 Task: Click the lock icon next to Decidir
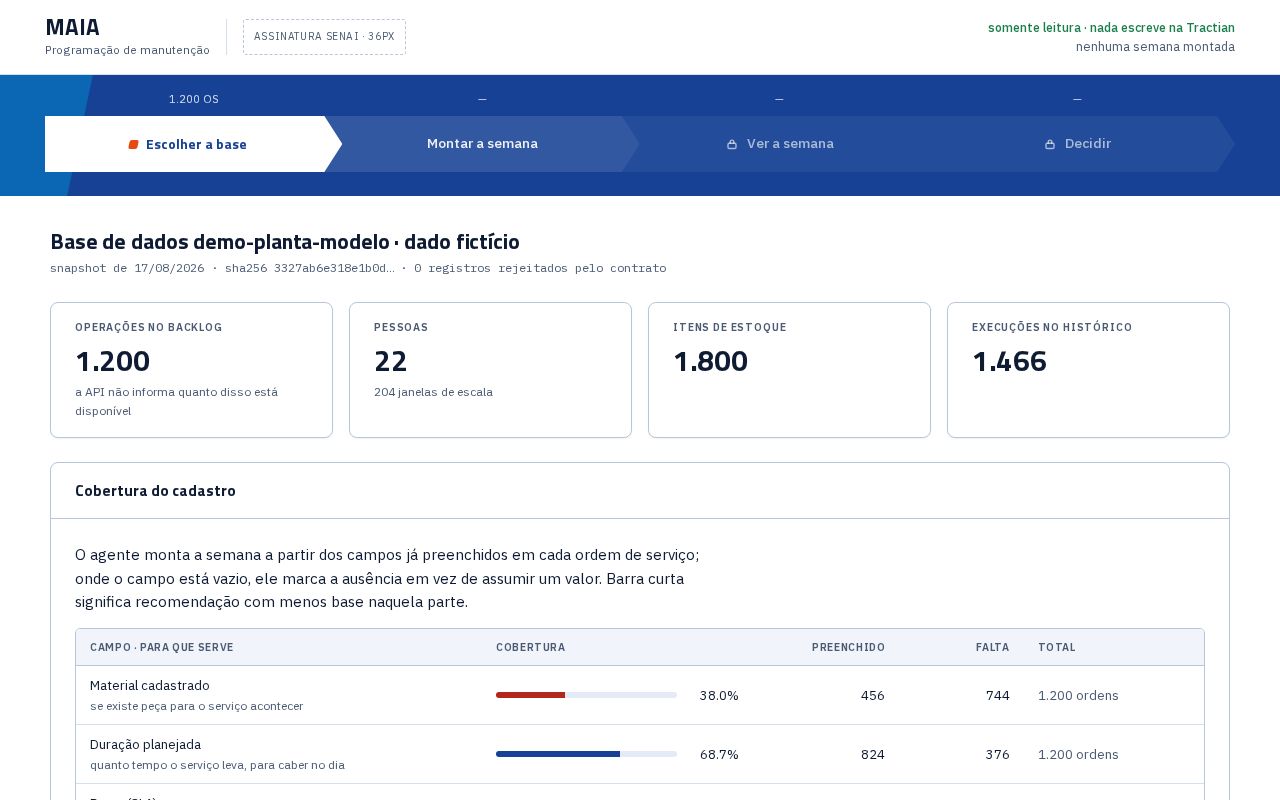coord(1050,145)
